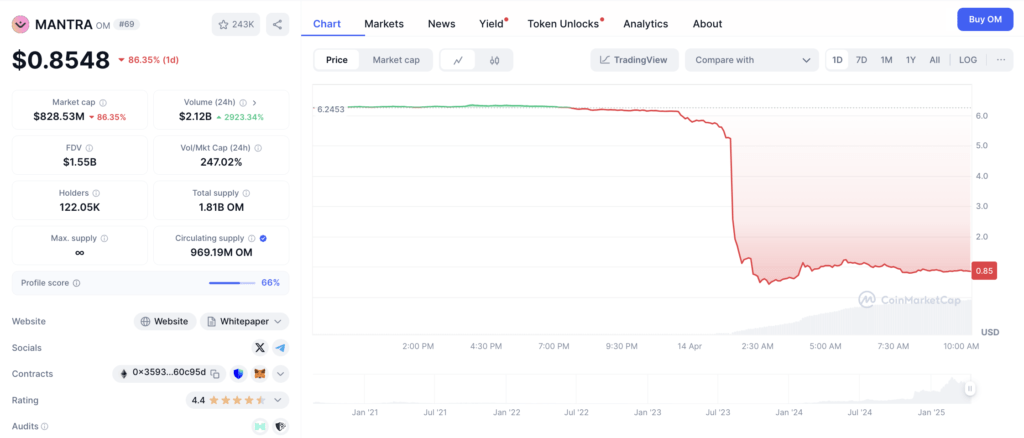Click the Audits info icon

[x=44, y=426]
